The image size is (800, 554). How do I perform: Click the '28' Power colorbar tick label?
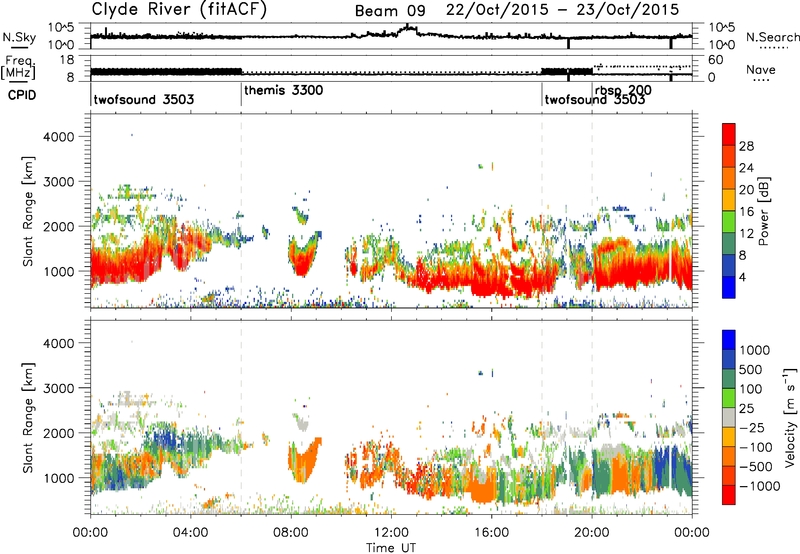pos(746,146)
